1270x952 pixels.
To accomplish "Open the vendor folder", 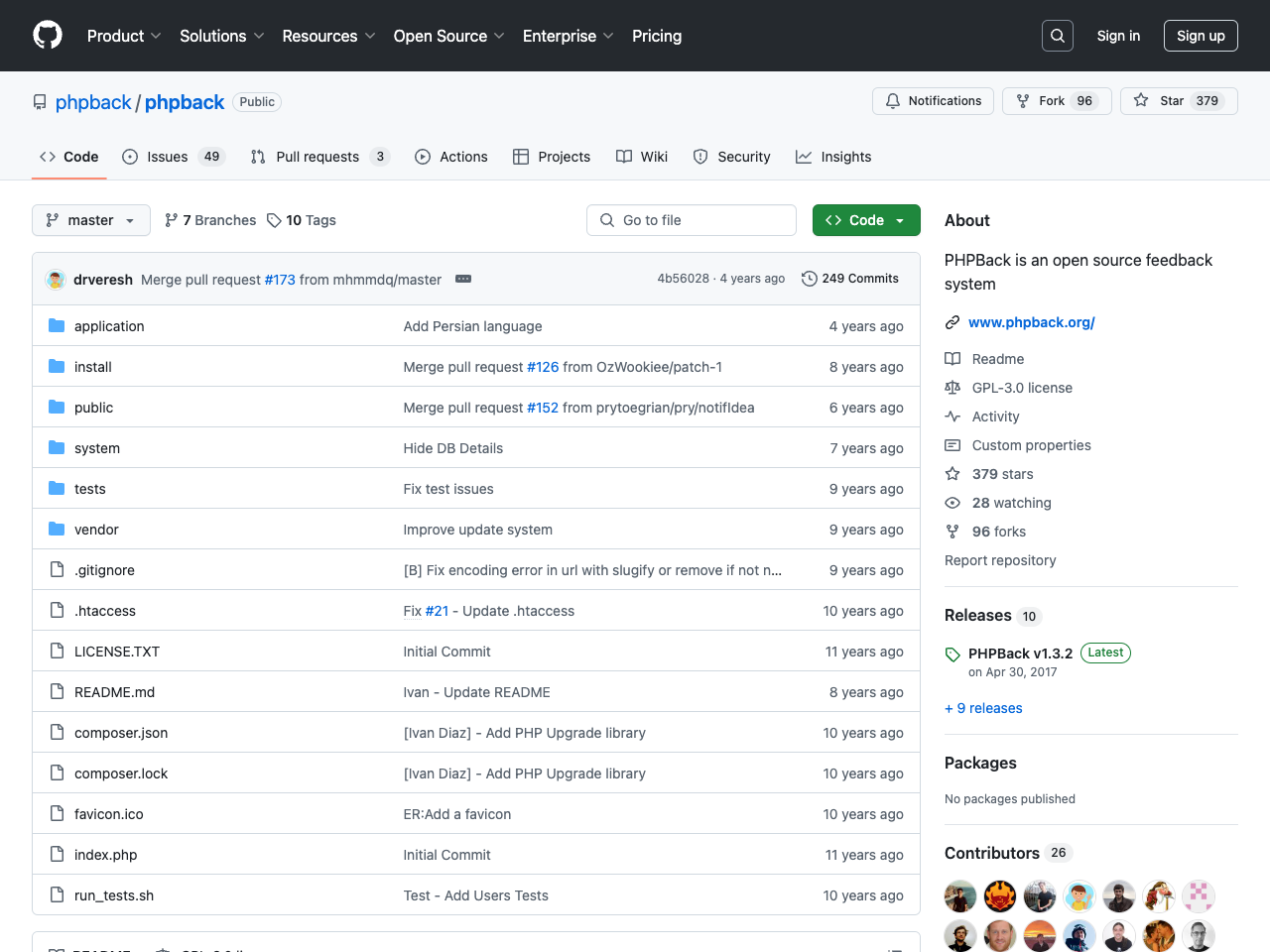I will pyautogui.click(x=96, y=530).
